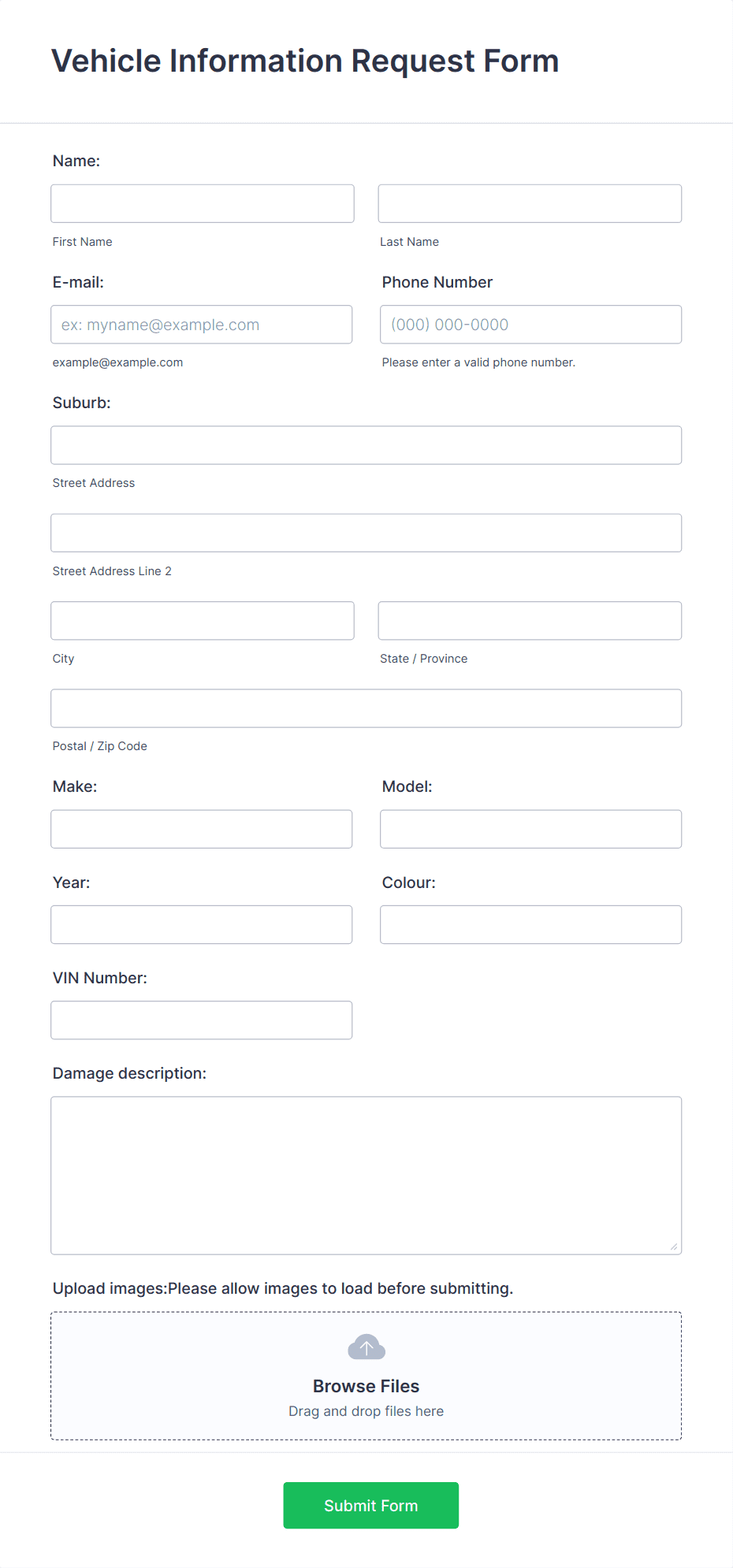The height and width of the screenshot is (1568, 733).
Task: Select the Year input field
Action: (202, 924)
